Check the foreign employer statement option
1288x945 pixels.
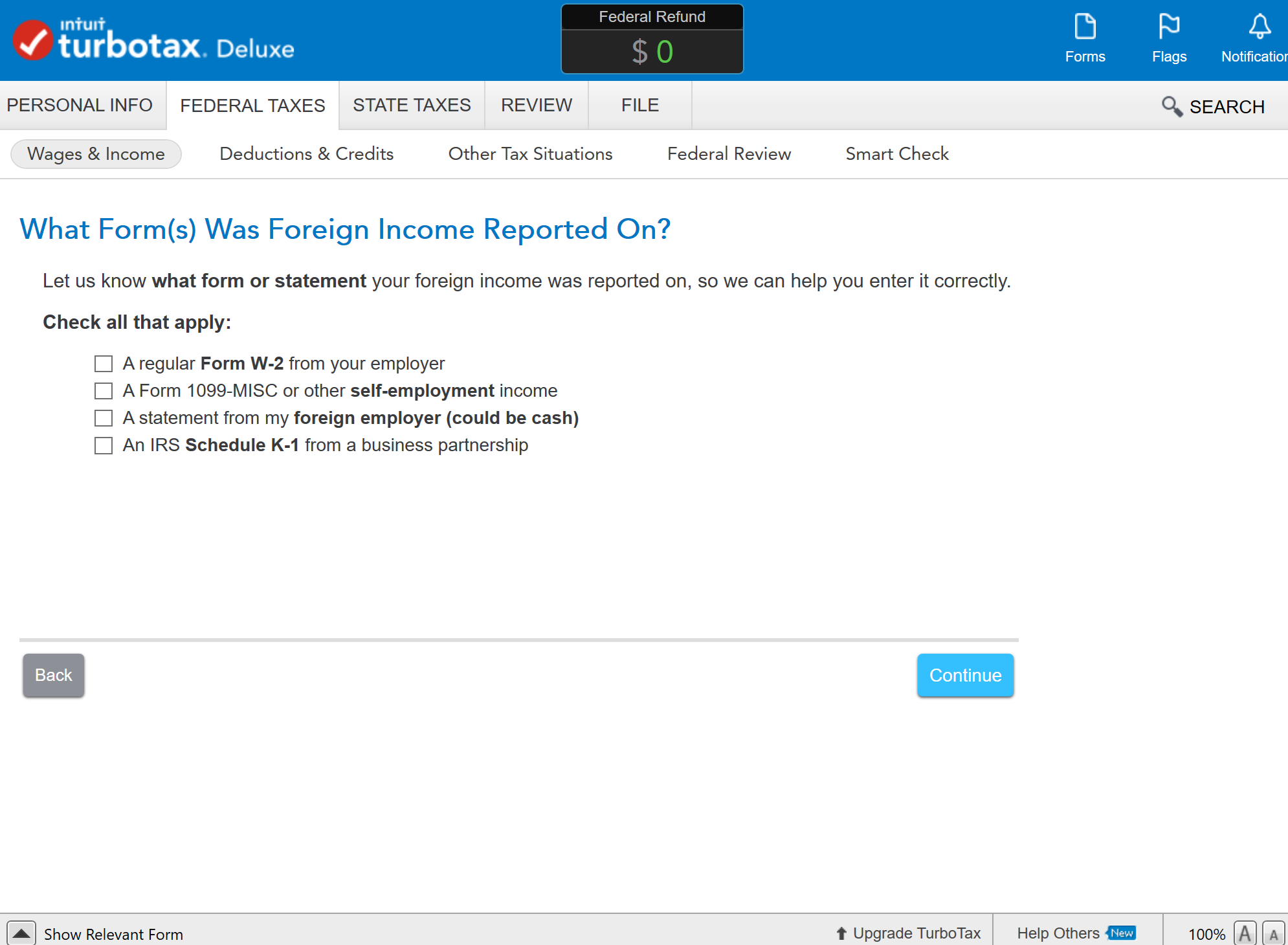coord(104,418)
